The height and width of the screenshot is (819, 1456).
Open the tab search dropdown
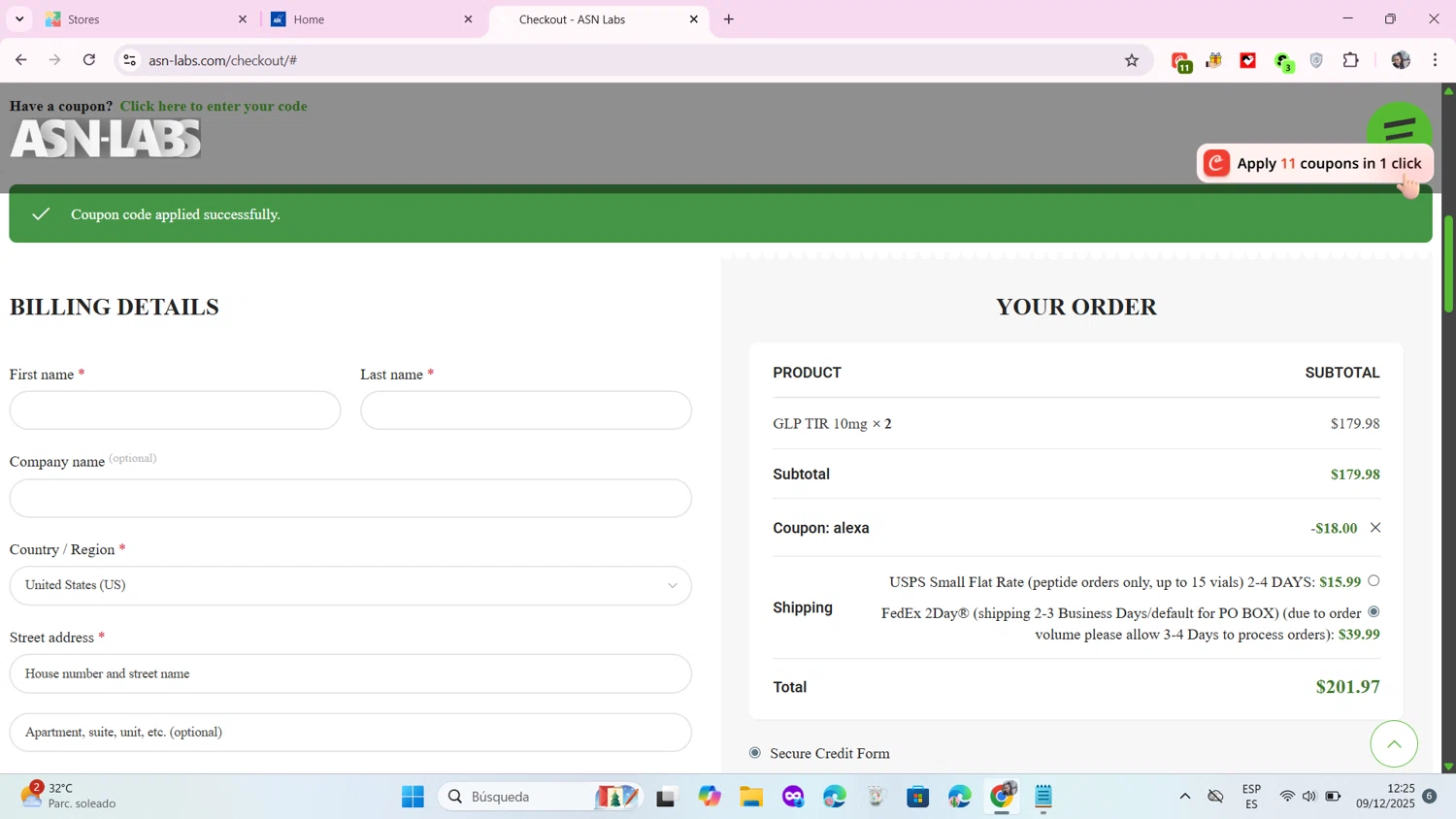pyautogui.click(x=19, y=19)
